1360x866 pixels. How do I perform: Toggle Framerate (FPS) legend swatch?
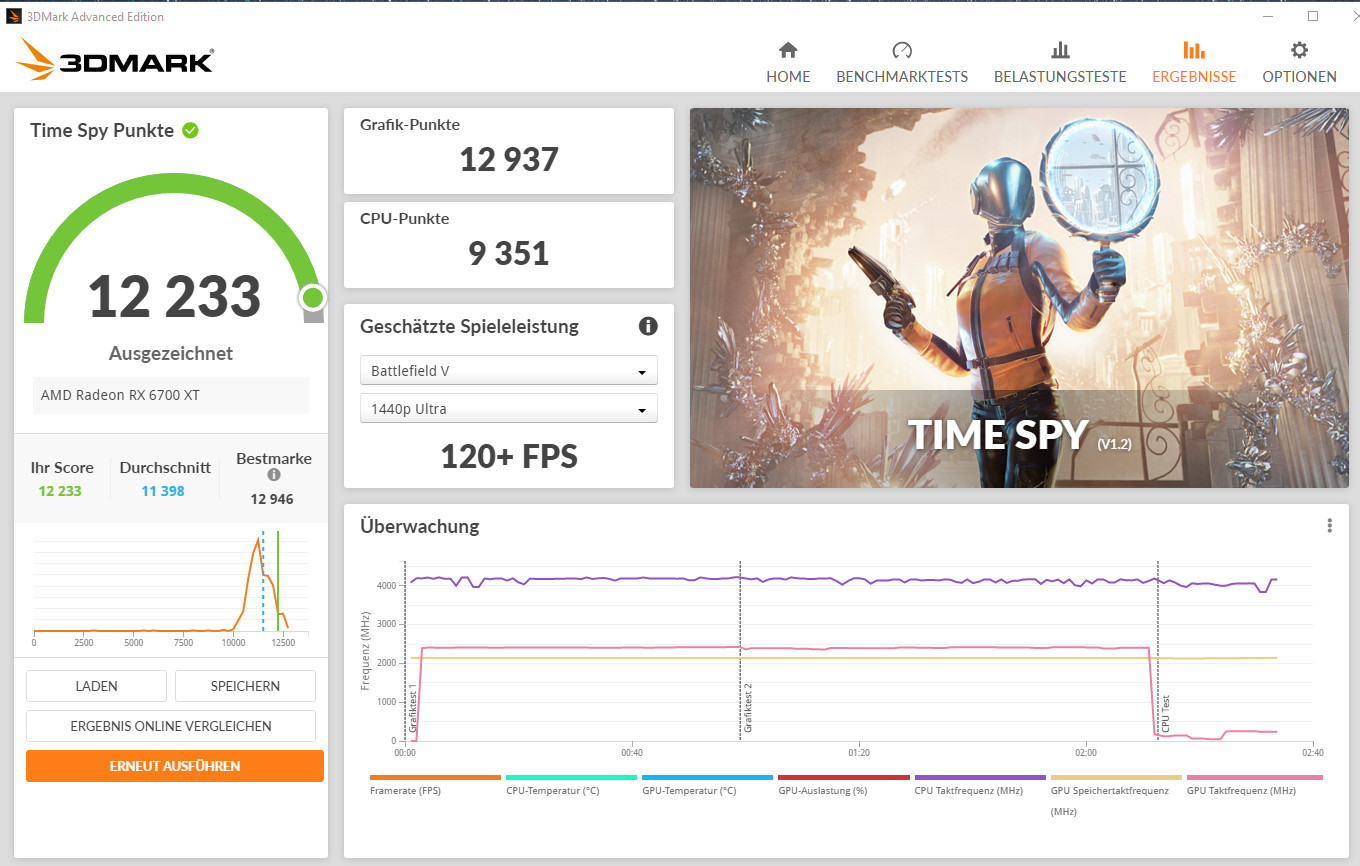tap(435, 777)
